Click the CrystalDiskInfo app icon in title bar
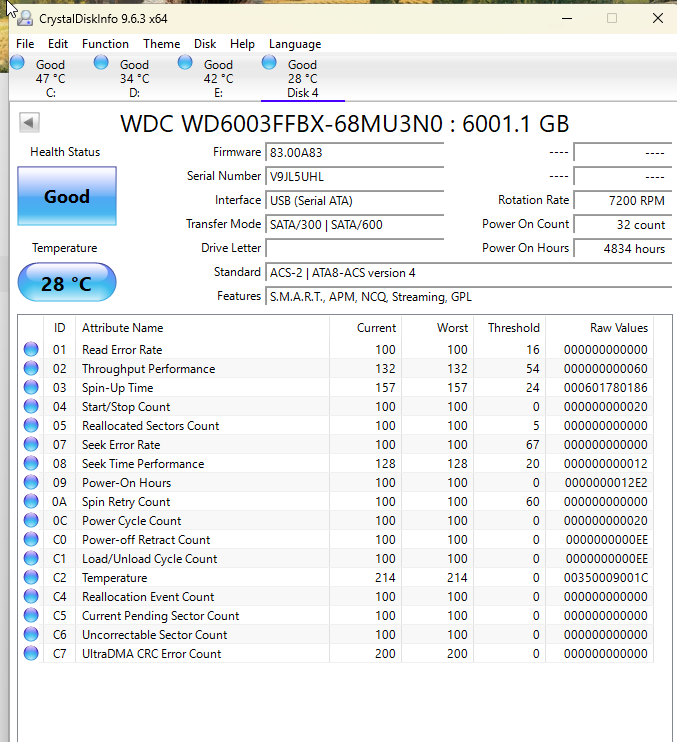 25,18
